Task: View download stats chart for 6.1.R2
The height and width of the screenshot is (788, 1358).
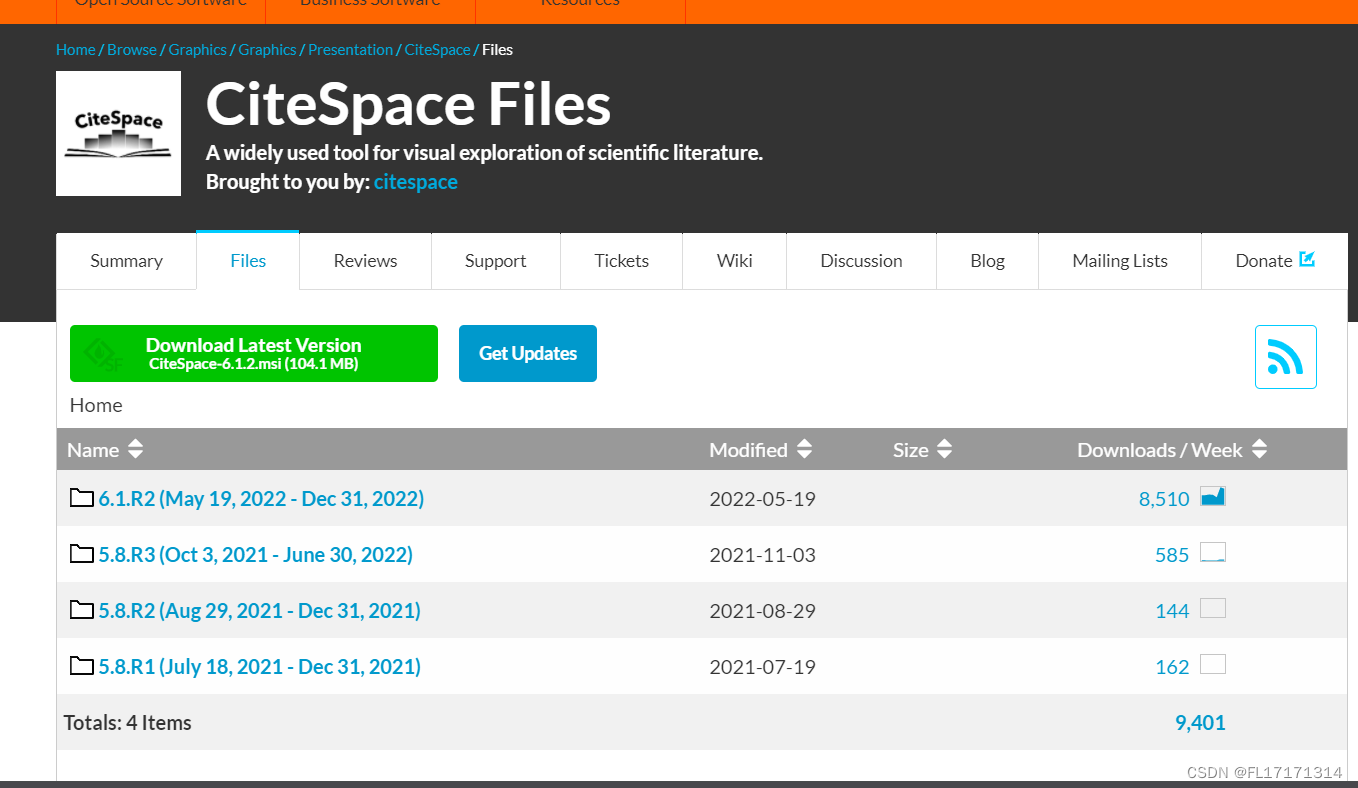Action: pyautogui.click(x=1213, y=496)
